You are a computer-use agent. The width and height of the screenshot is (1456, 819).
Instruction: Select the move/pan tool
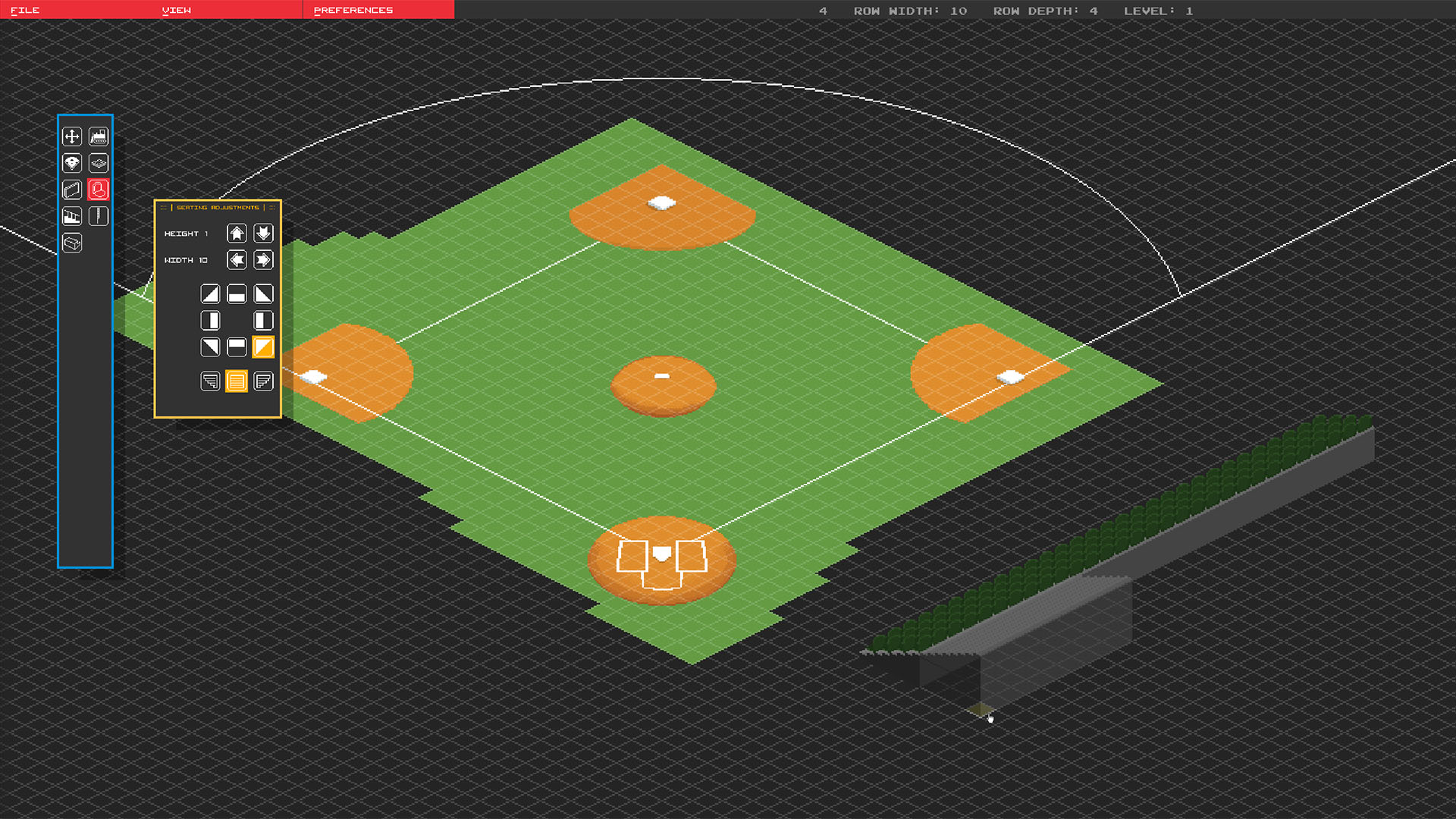72,136
